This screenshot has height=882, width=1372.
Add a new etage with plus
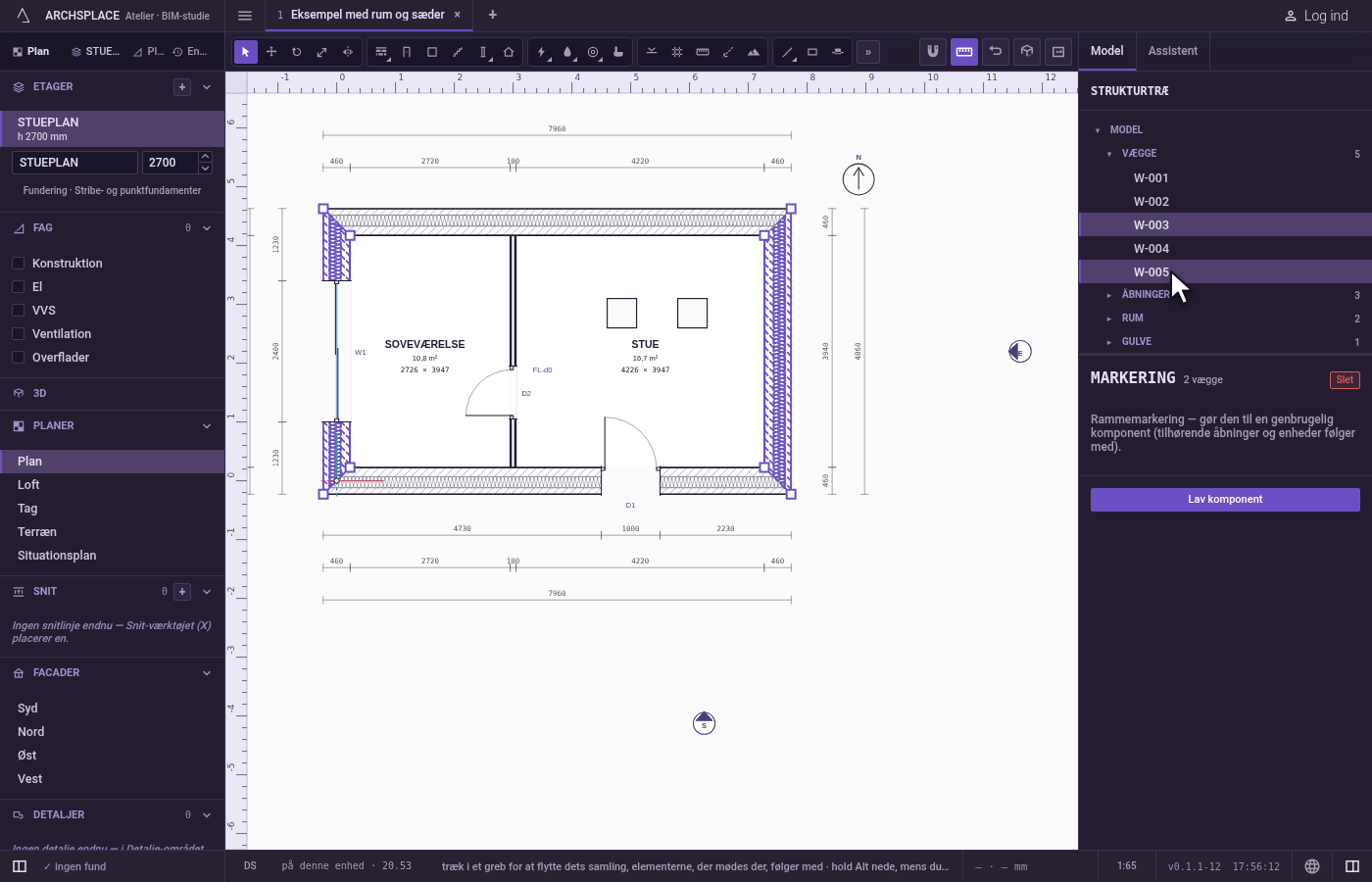[182, 87]
